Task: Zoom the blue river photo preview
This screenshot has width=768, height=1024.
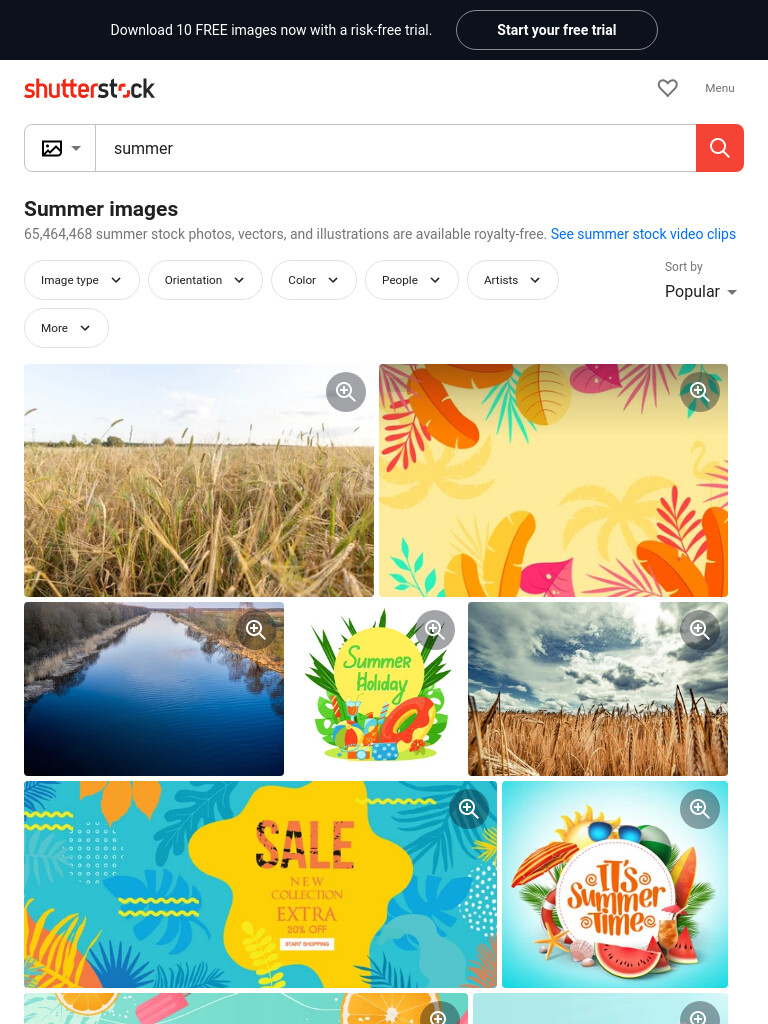Action: 255,630
